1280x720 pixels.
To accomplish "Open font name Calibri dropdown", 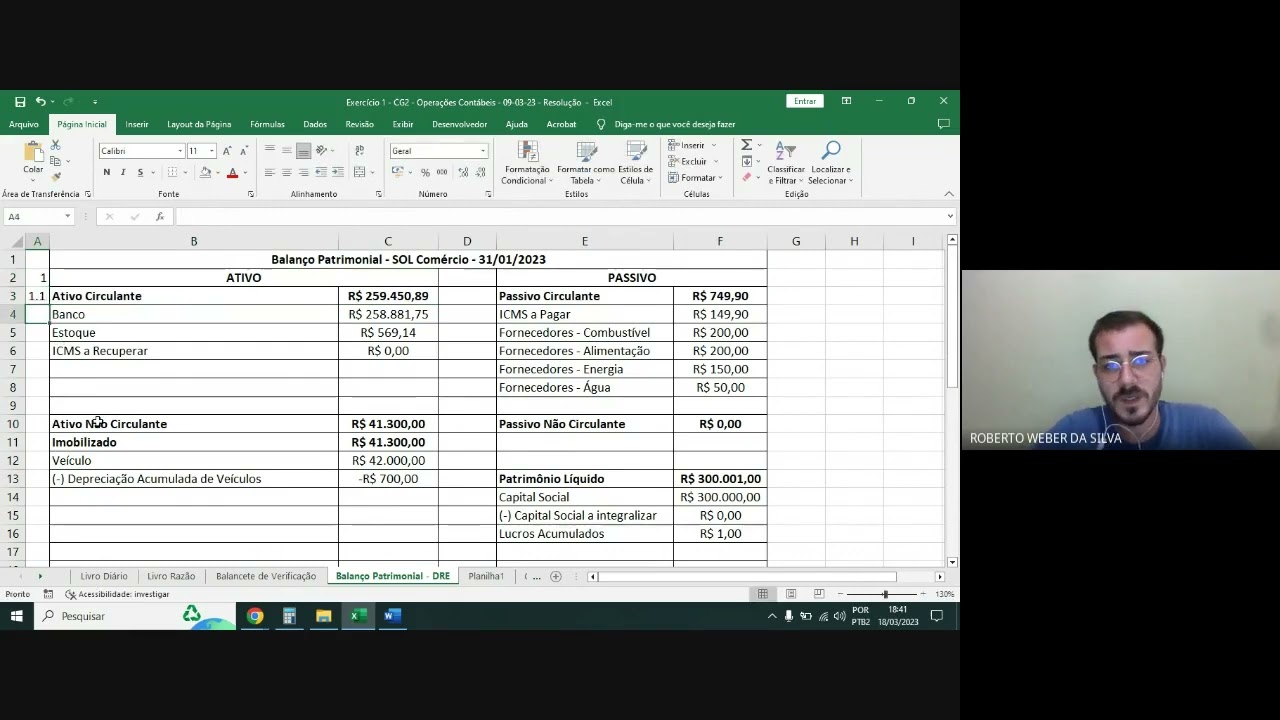I will pyautogui.click(x=180, y=151).
